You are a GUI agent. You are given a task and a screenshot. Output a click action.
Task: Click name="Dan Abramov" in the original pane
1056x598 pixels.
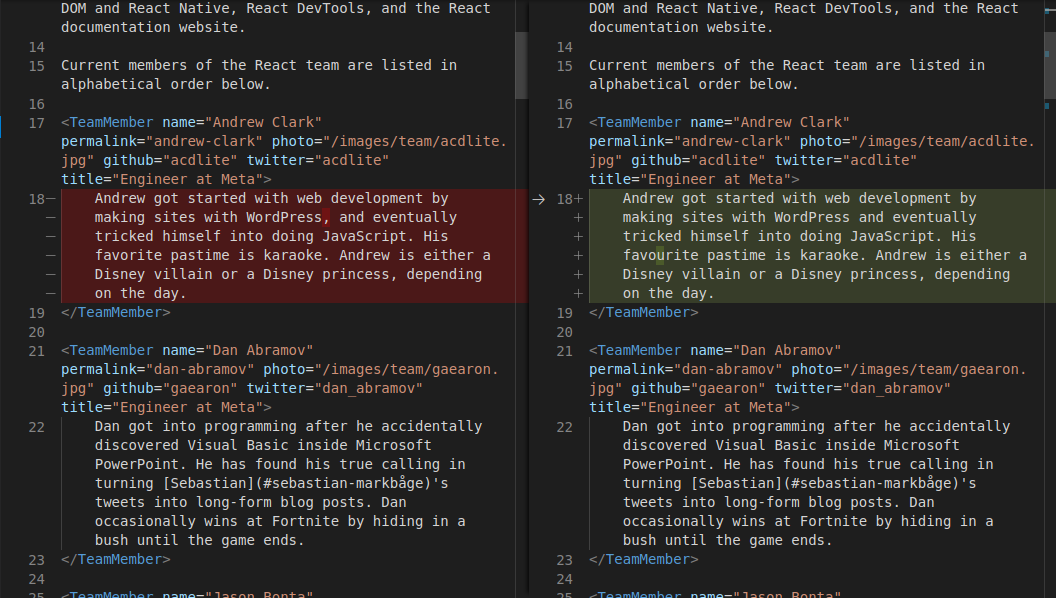pyautogui.click(x=238, y=350)
